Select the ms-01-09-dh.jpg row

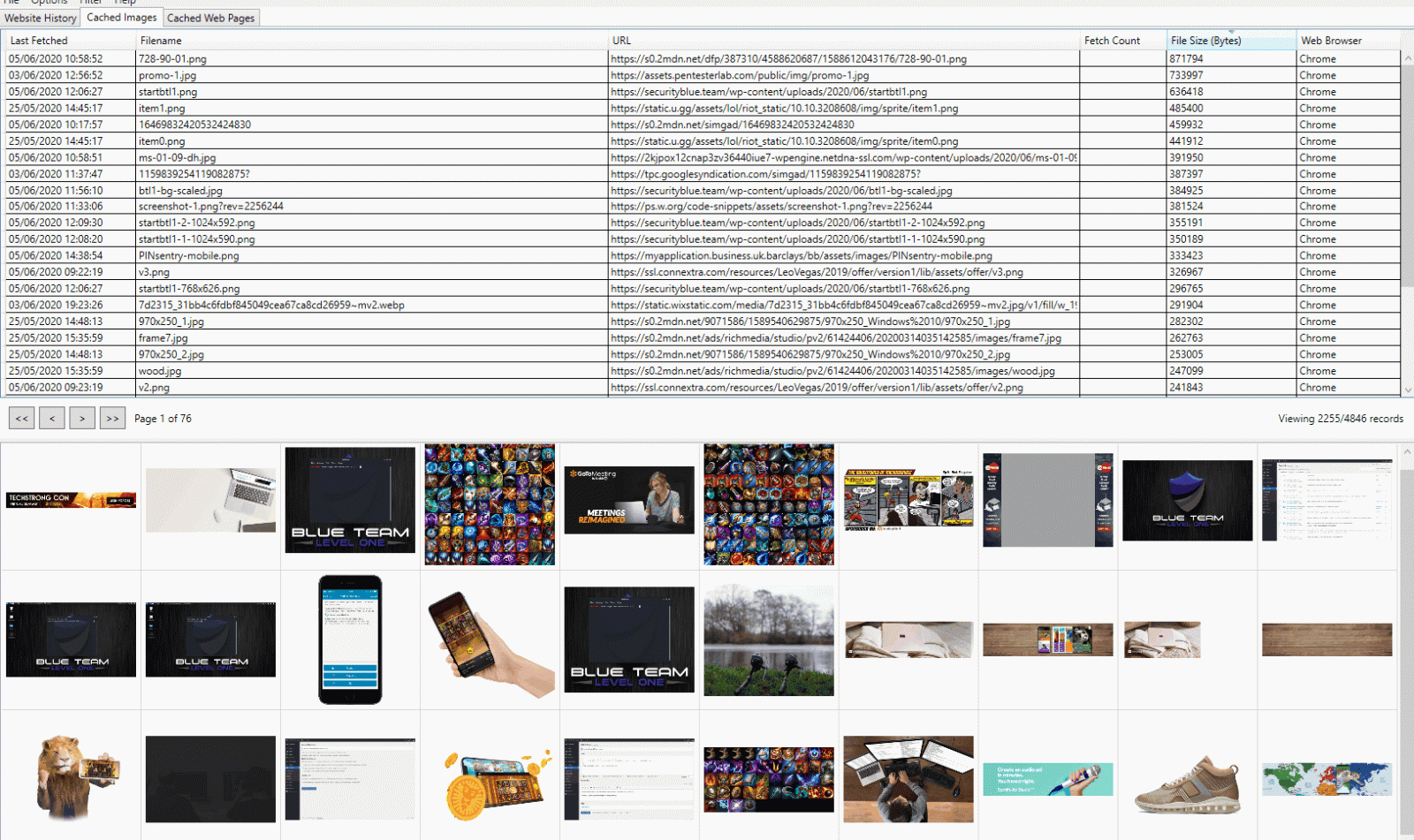pyautogui.click(x=703, y=158)
